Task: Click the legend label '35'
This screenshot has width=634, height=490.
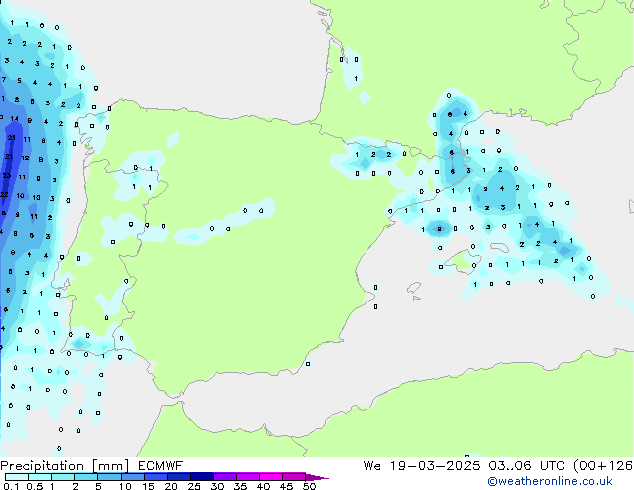Action: click(240, 486)
